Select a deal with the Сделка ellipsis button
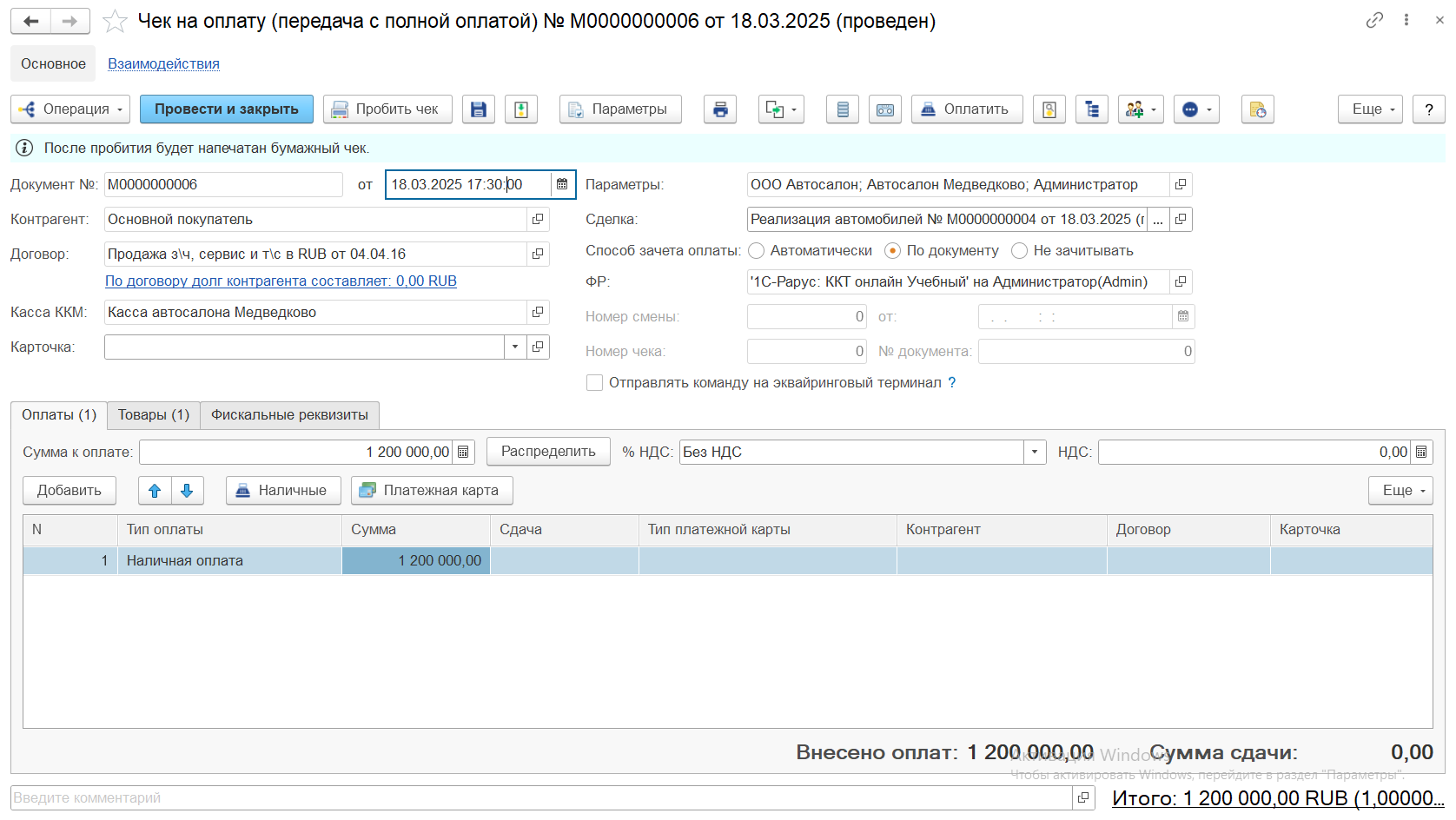 (1158, 220)
